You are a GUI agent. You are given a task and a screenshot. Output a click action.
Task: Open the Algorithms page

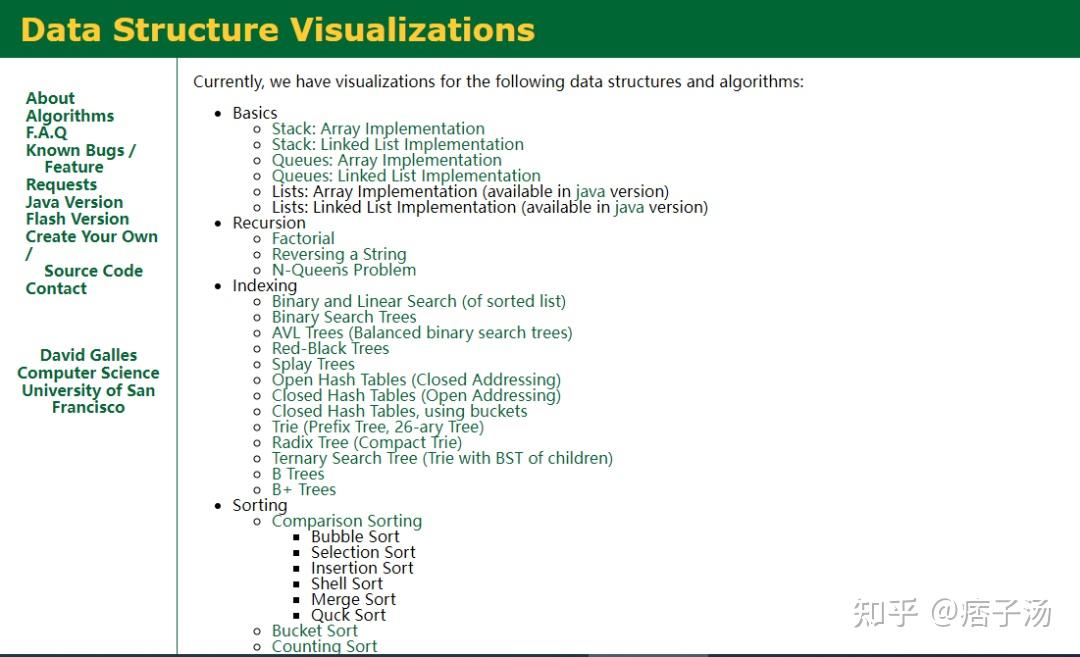[x=69, y=115]
